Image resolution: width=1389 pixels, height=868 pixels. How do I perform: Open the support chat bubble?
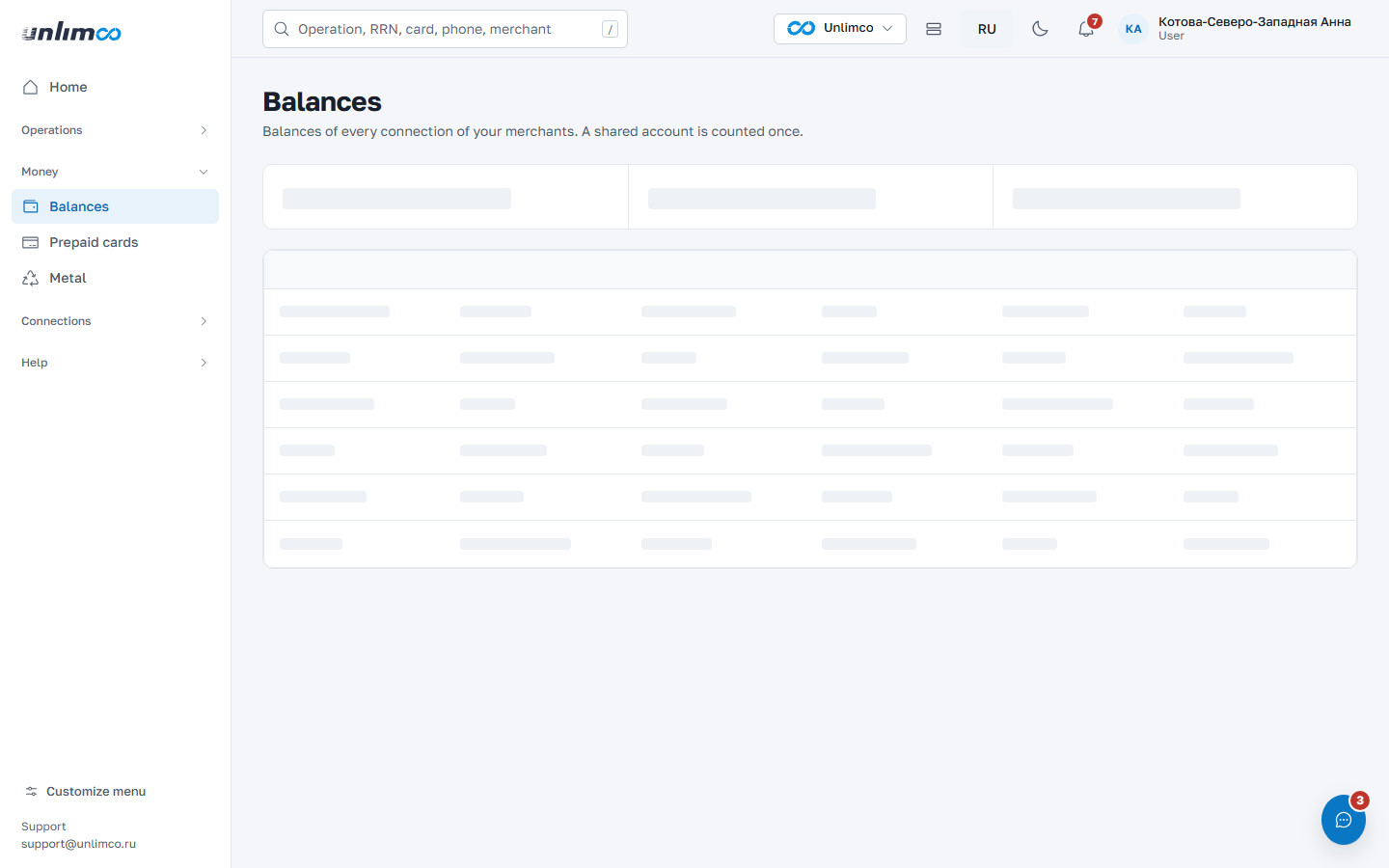pyautogui.click(x=1344, y=820)
